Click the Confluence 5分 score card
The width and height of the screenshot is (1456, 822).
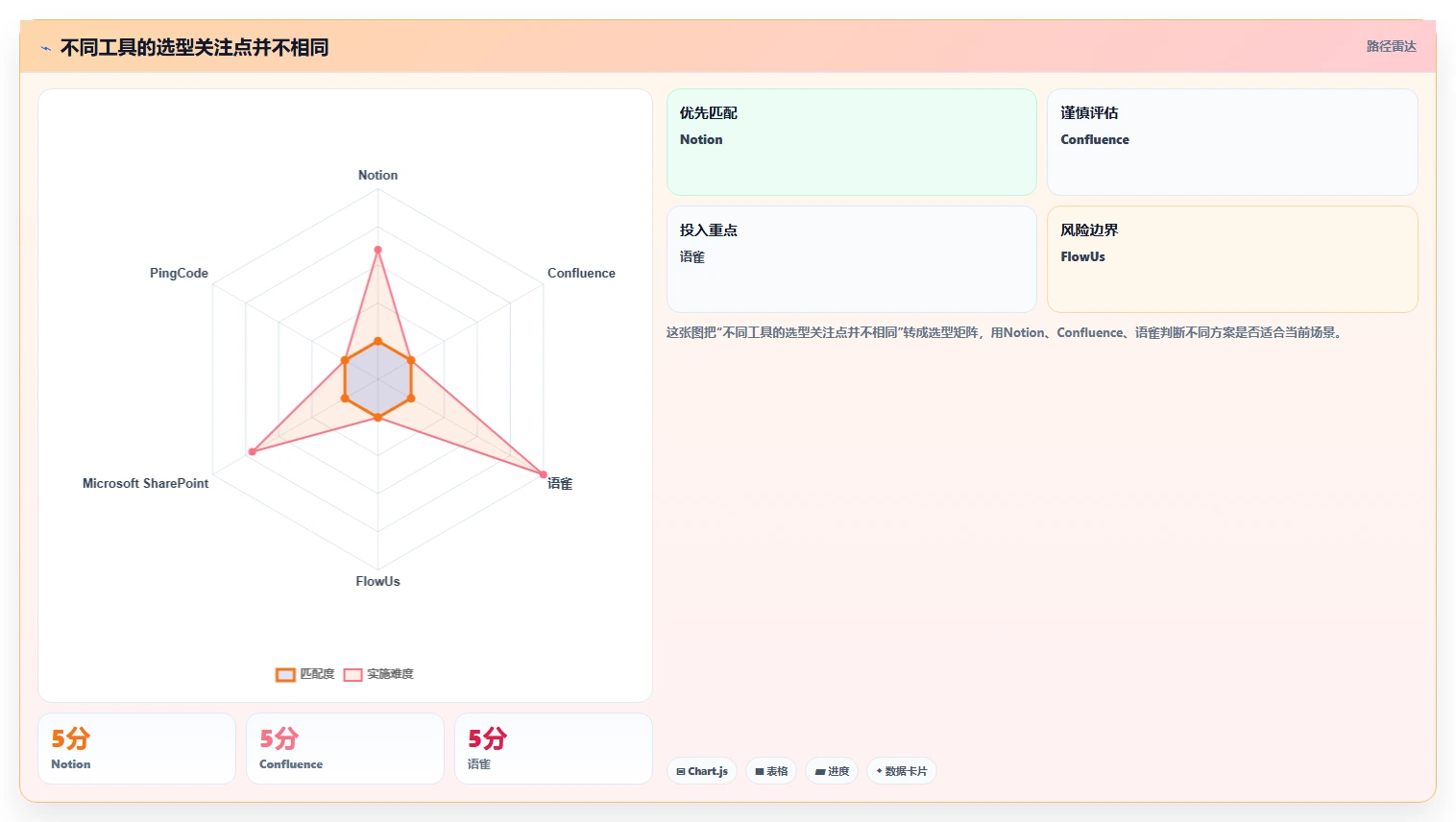(x=345, y=748)
